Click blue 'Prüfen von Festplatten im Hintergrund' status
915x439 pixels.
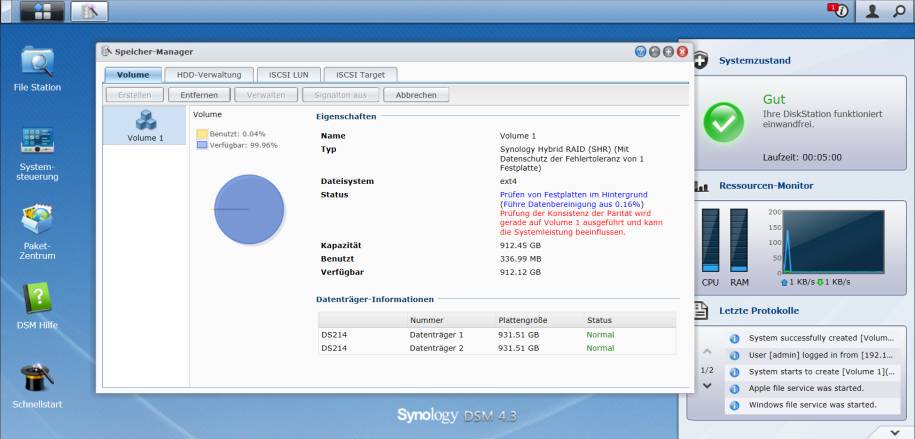click(574, 194)
